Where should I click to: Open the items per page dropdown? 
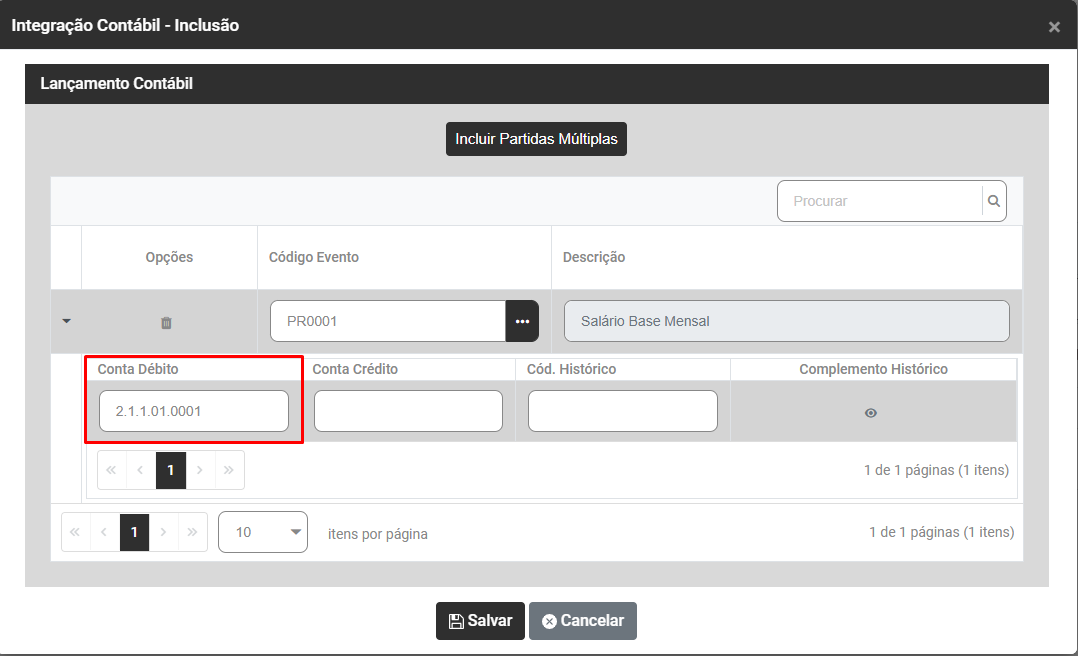(x=263, y=532)
